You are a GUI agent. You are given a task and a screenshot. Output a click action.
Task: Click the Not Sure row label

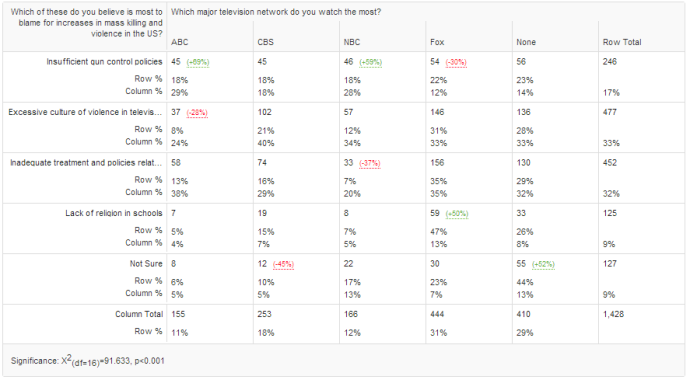146,264
